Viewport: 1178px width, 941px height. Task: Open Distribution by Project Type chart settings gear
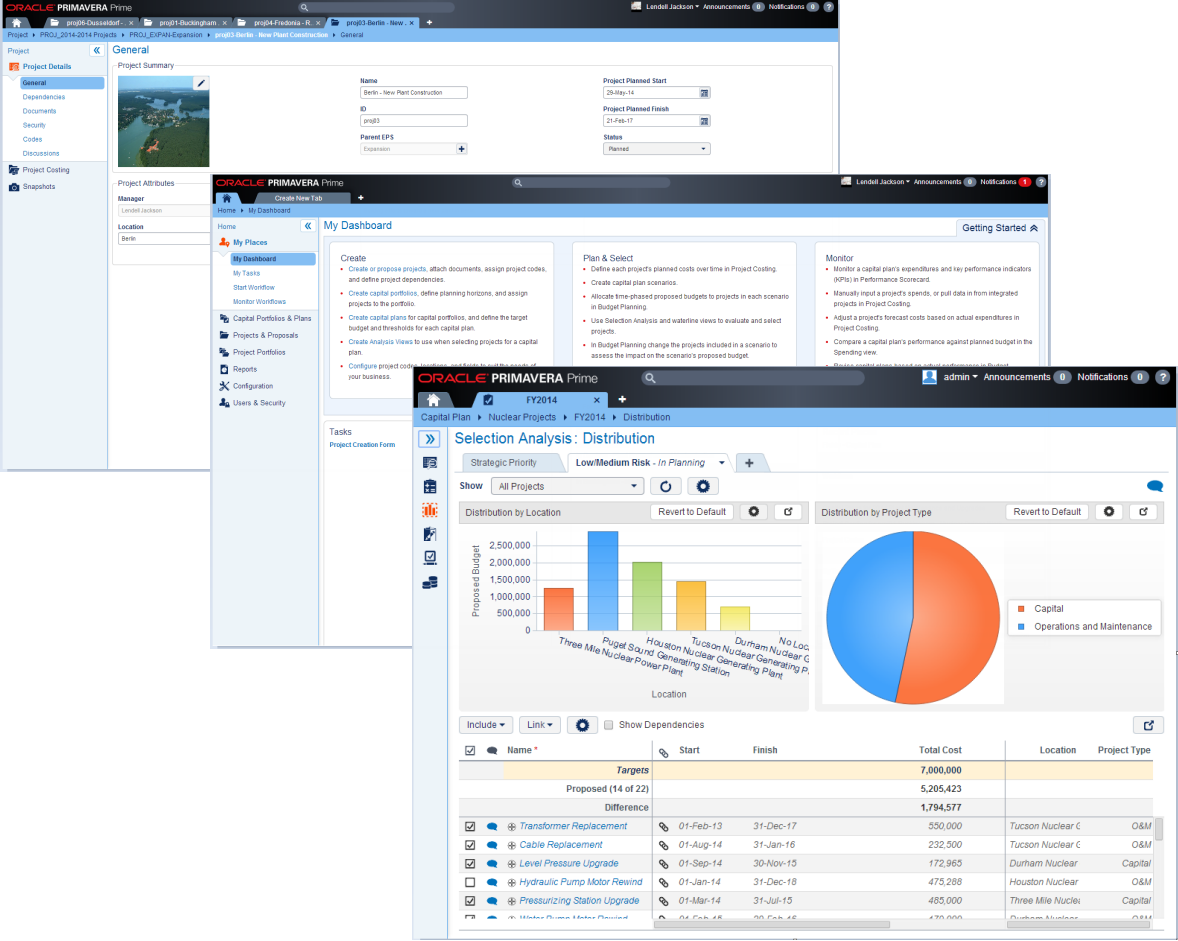[x=1109, y=512]
